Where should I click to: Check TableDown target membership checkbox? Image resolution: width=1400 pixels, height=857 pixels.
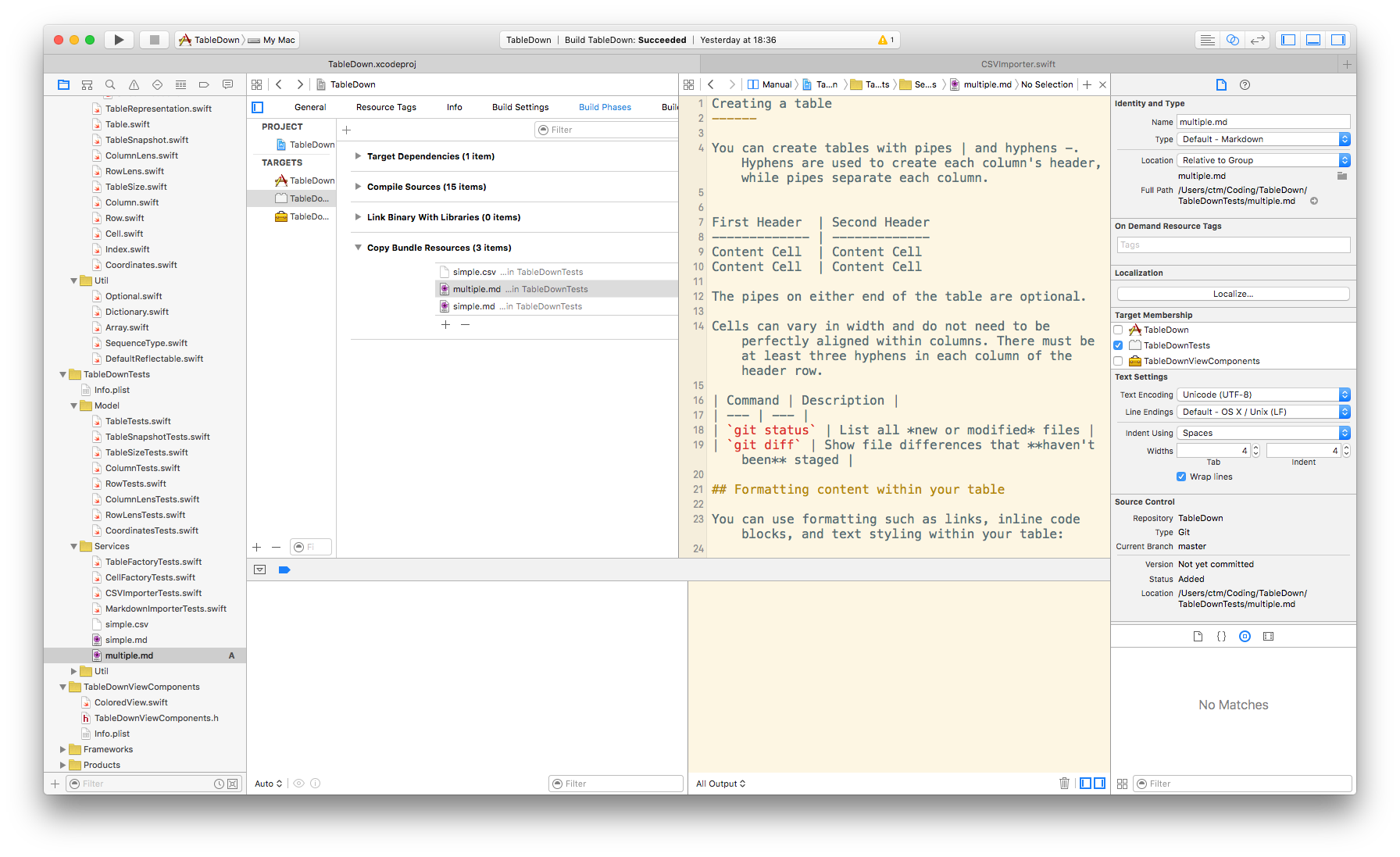pyautogui.click(x=1118, y=330)
